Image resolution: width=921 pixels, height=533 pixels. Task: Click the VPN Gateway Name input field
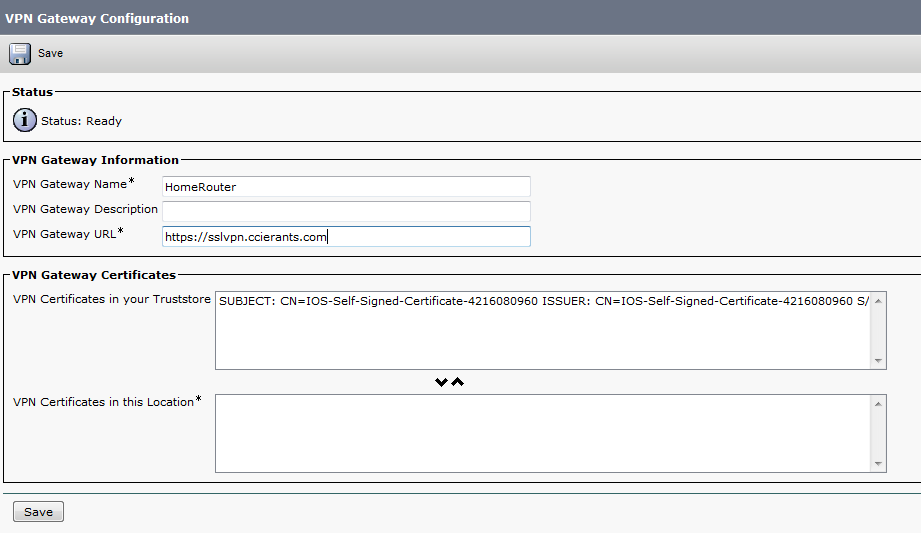[346, 187]
